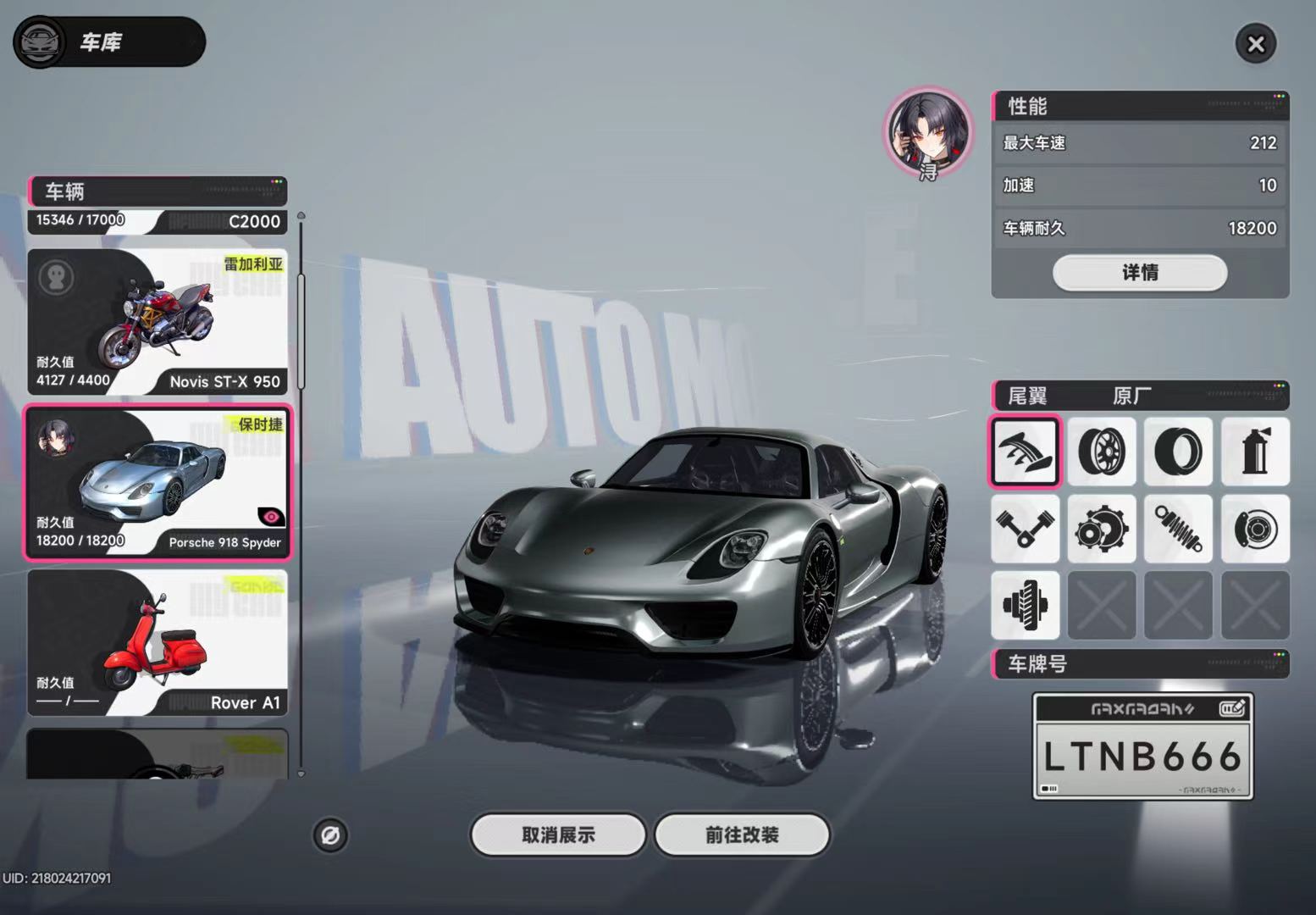This screenshot has height=915, width=1316.
Task: Select the engine pistons upgrade slot
Action: pyautogui.click(x=1026, y=529)
